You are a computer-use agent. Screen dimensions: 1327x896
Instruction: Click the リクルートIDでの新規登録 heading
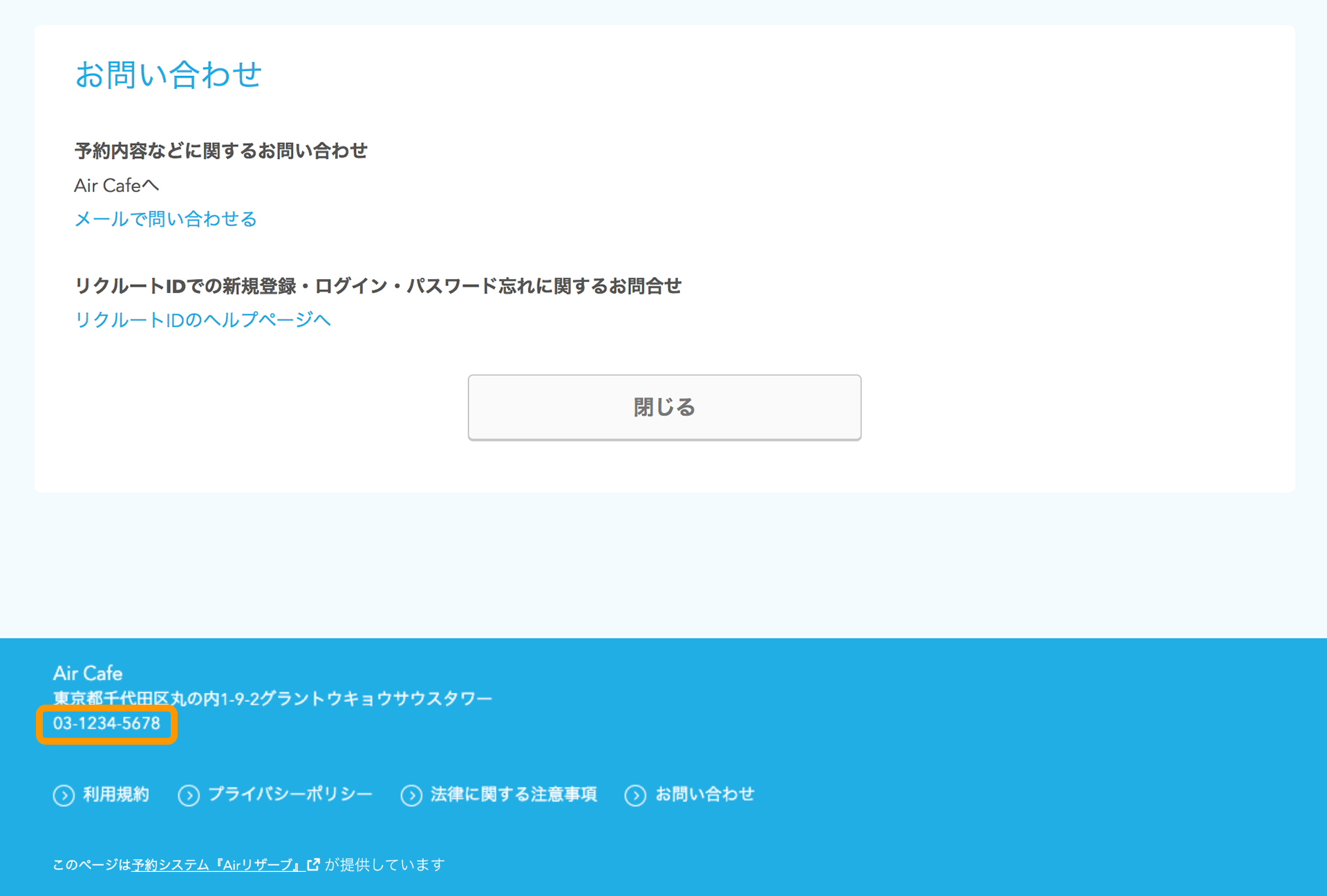pyautogui.click(x=378, y=285)
